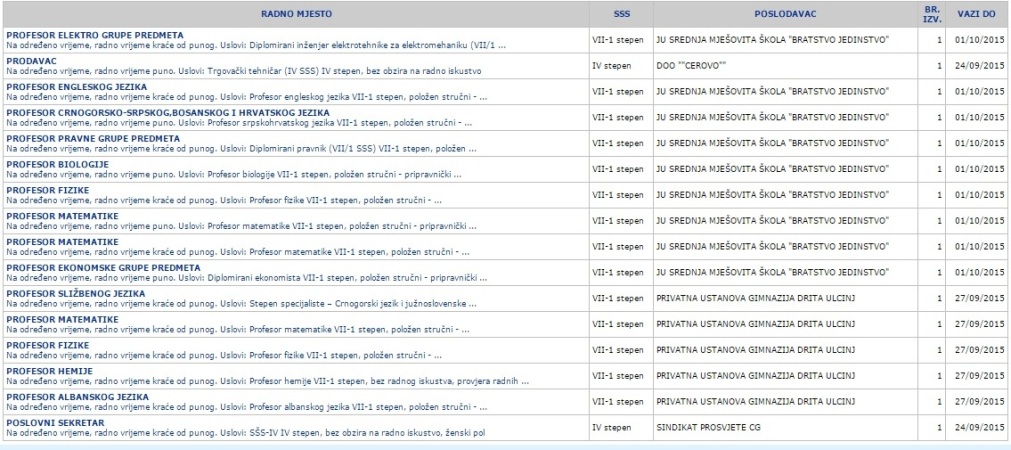
Task: View PROFESOR SLUŽBENOG JEZIKA job details
Action: click(76, 293)
